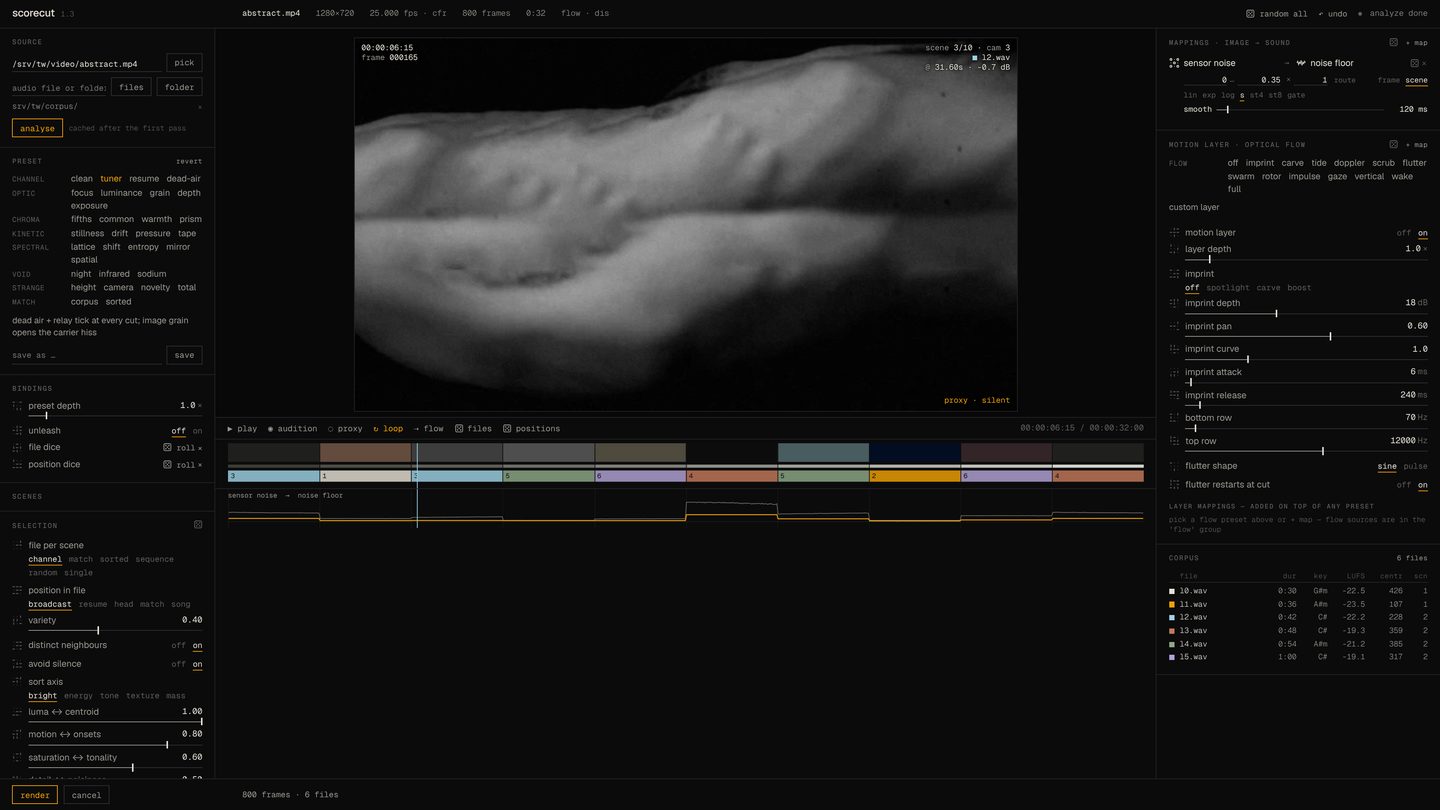The width and height of the screenshot is (1440, 810).
Task: Remove the sensor noise mapping with its ×
Action: (1424, 63)
